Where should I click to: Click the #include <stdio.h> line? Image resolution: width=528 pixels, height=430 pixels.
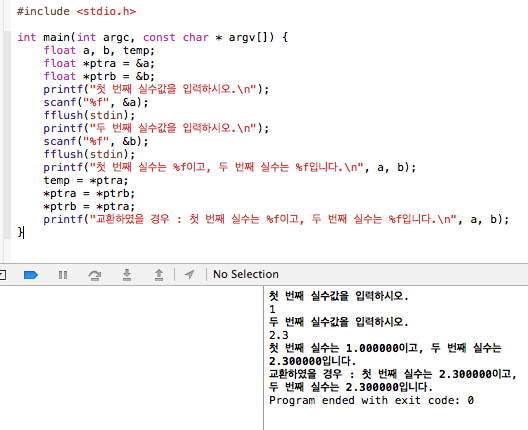tap(76, 11)
